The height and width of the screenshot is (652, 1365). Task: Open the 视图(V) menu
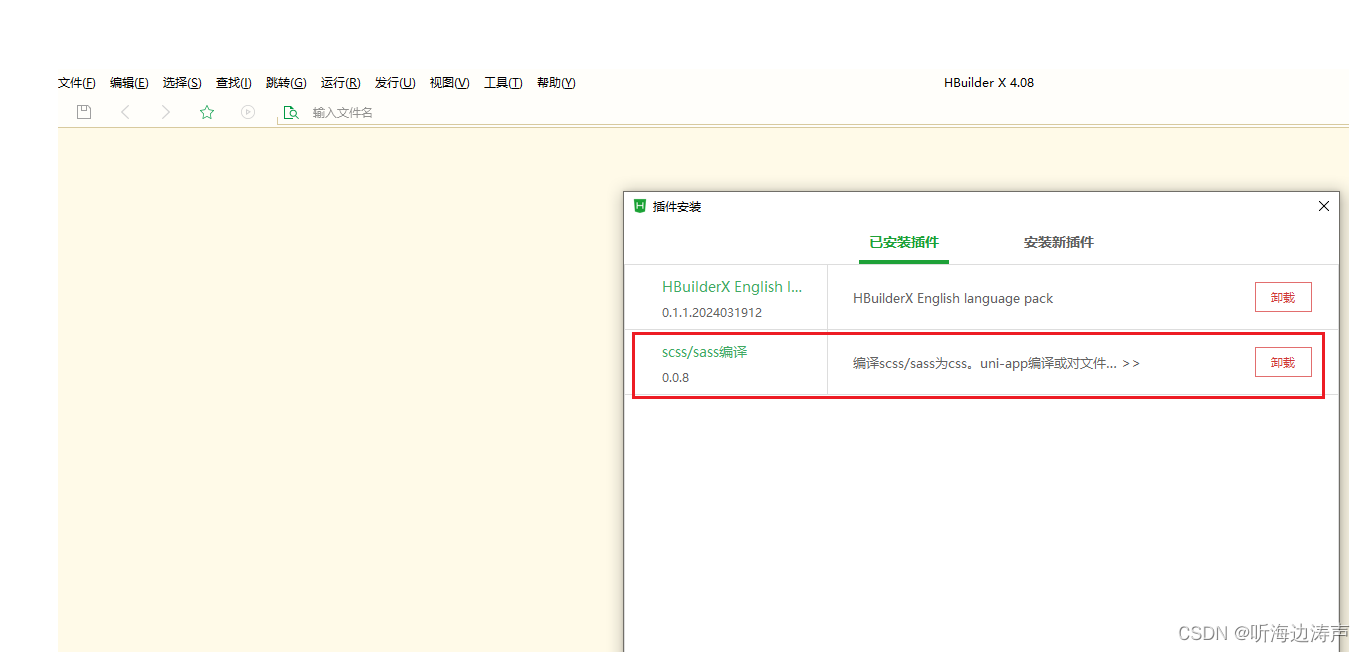coord(450,83)
